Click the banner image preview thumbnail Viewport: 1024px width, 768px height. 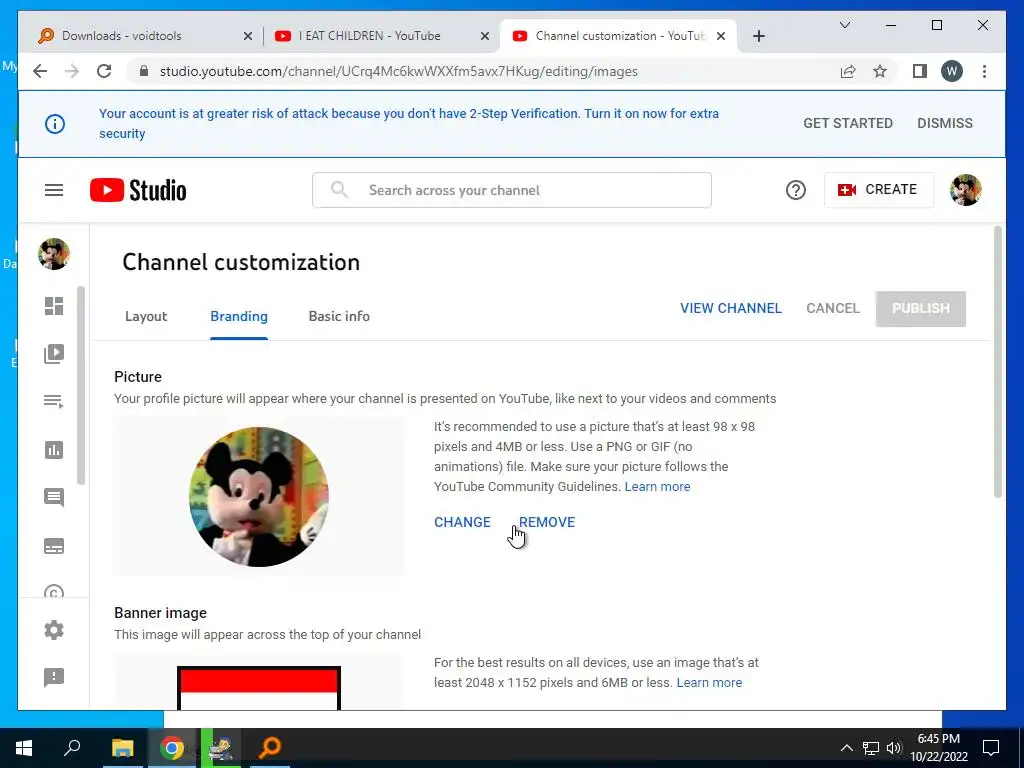259,688
